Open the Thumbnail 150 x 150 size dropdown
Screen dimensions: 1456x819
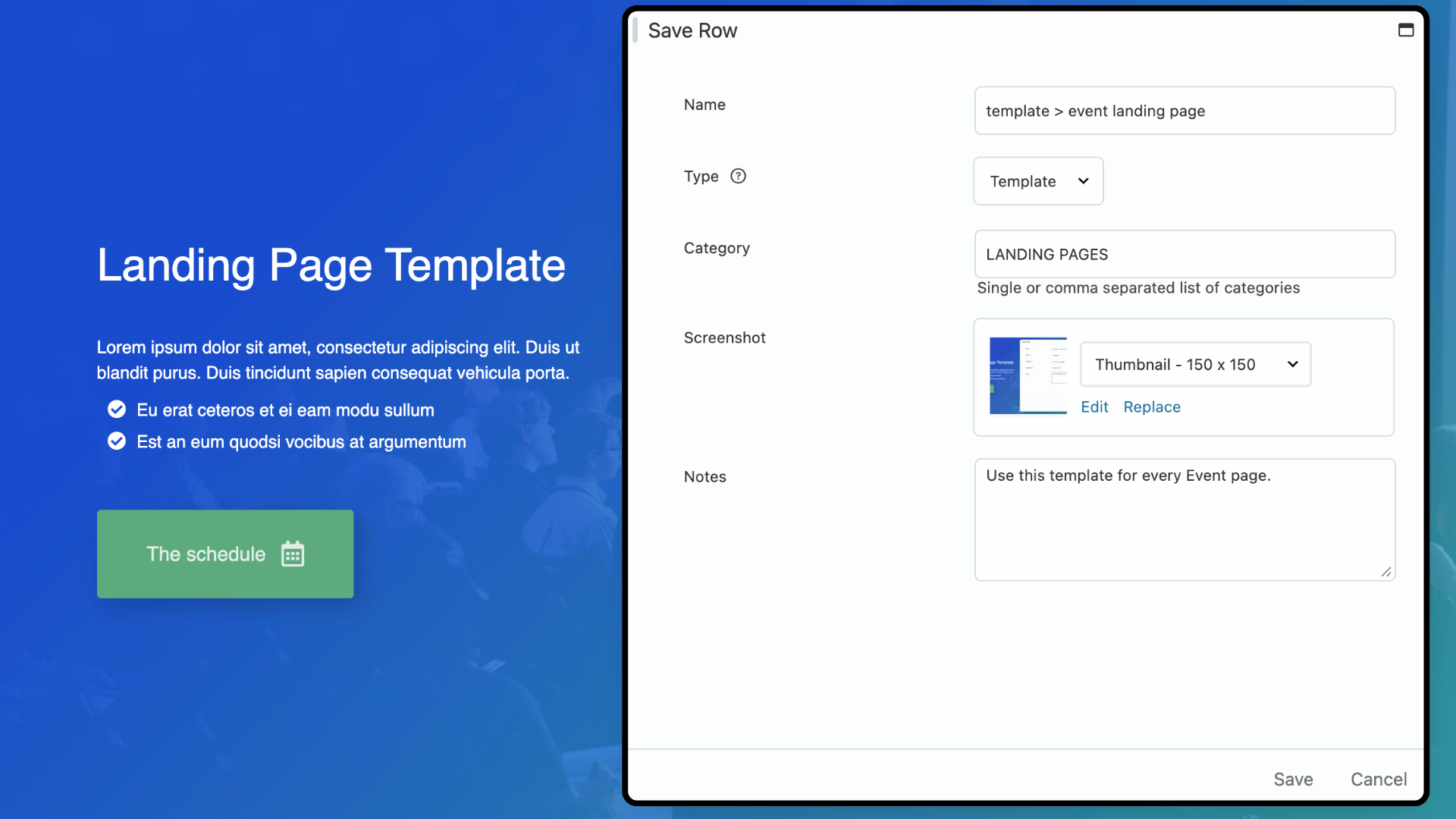(x=1194, y=365)
